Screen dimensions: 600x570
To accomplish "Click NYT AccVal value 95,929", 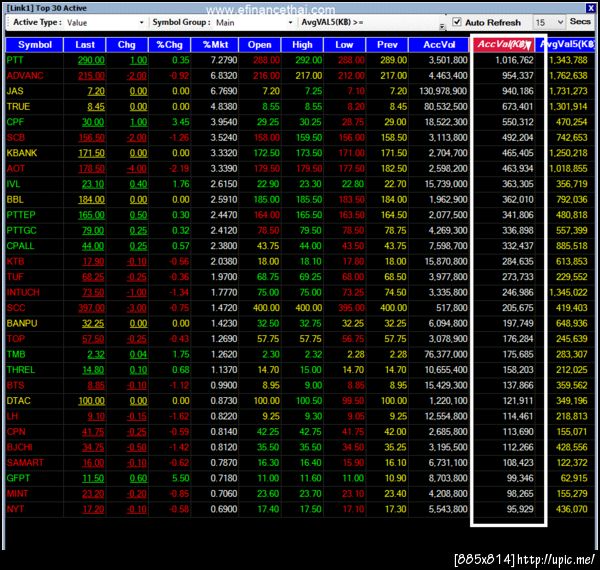I will pos(520,510).
